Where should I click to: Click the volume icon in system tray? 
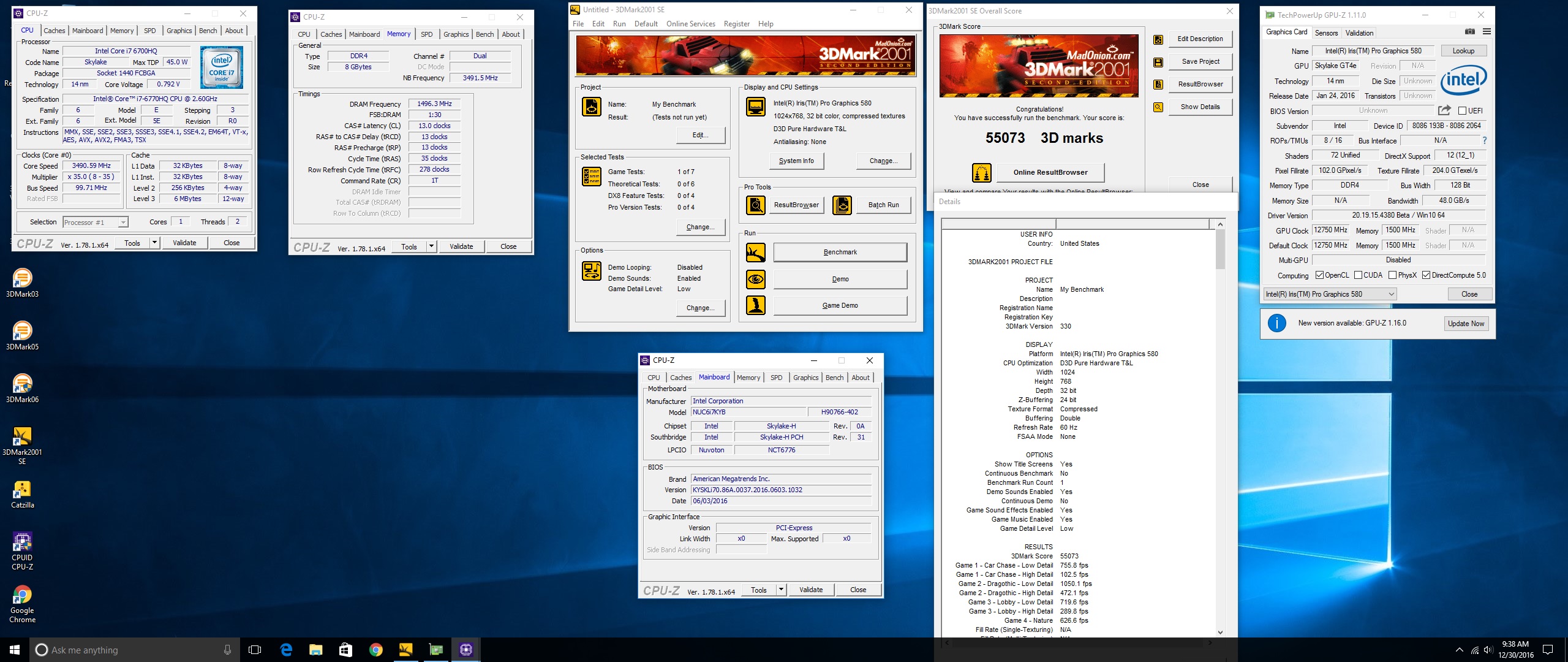coord(1488,650)
